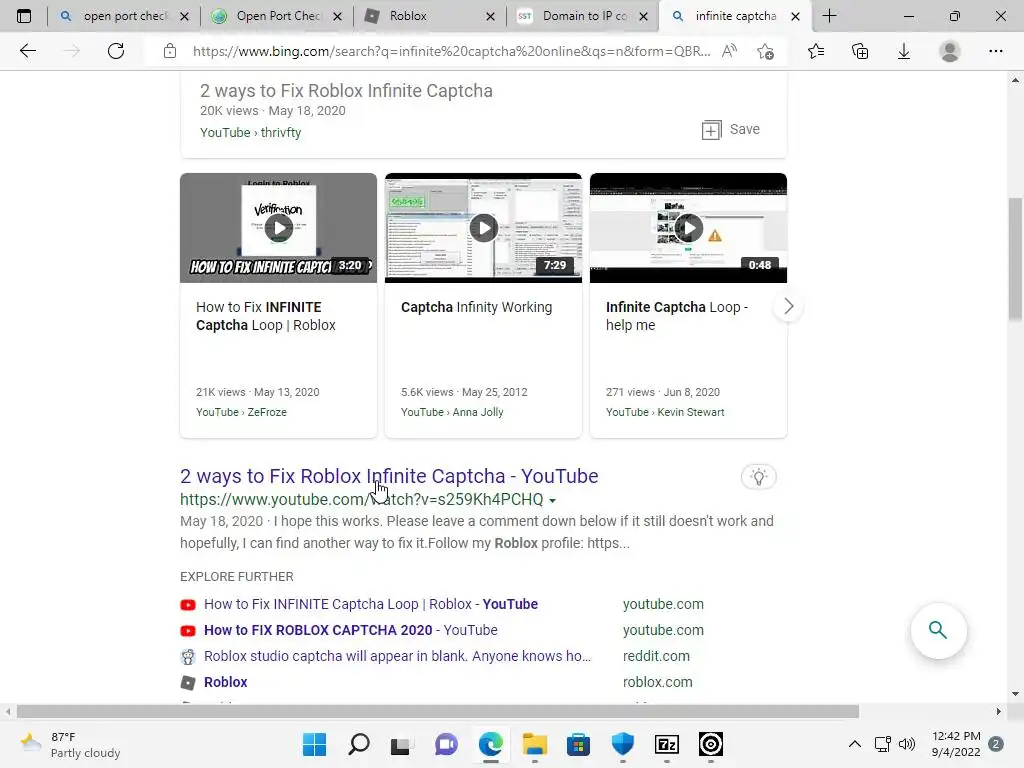Open Windows Security shield in taskbar
This screenshot has width=1024, height=768.
click(x=622, y=744)
